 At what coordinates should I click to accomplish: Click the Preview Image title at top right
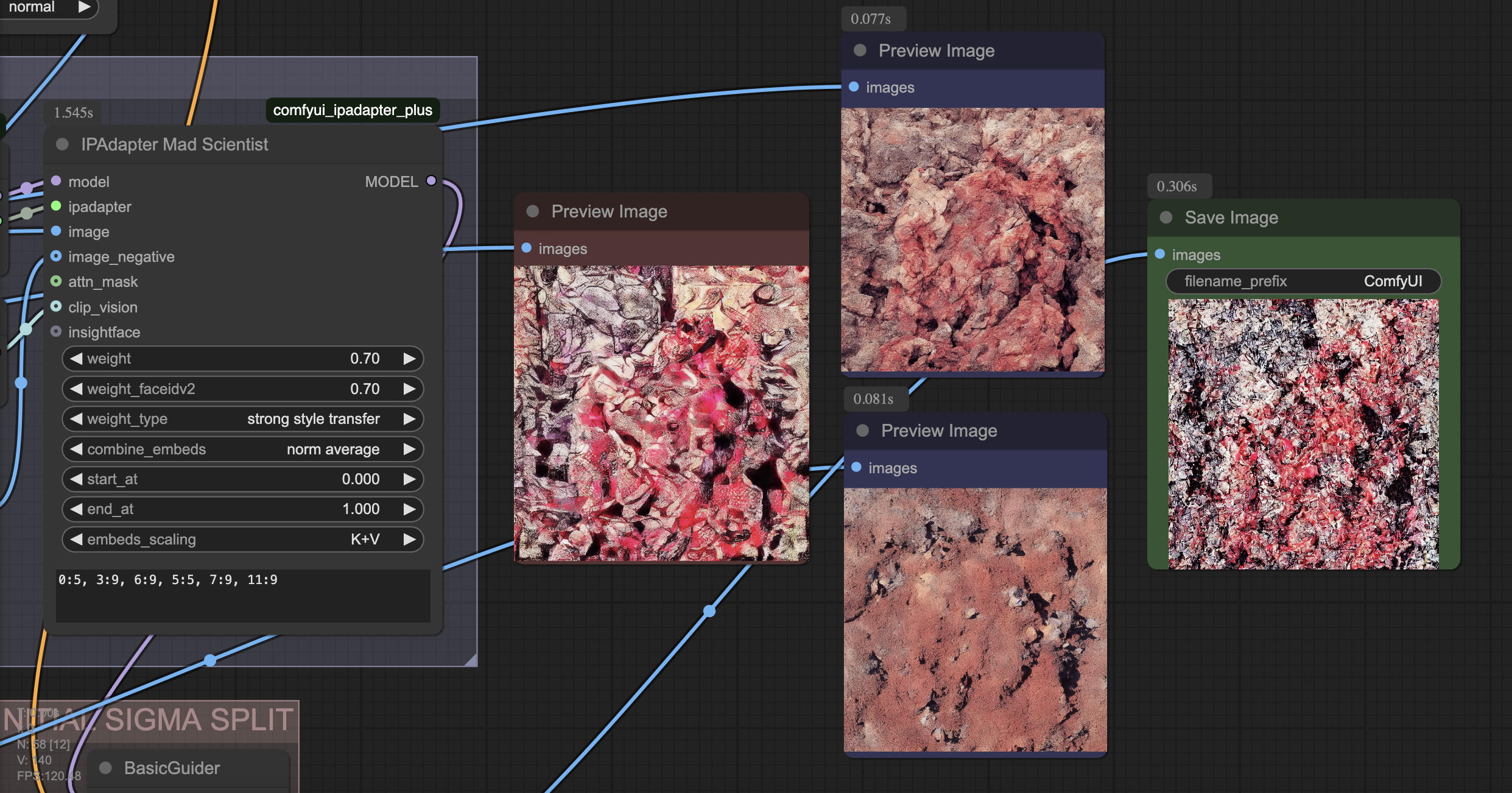click(x=936, y=51)
